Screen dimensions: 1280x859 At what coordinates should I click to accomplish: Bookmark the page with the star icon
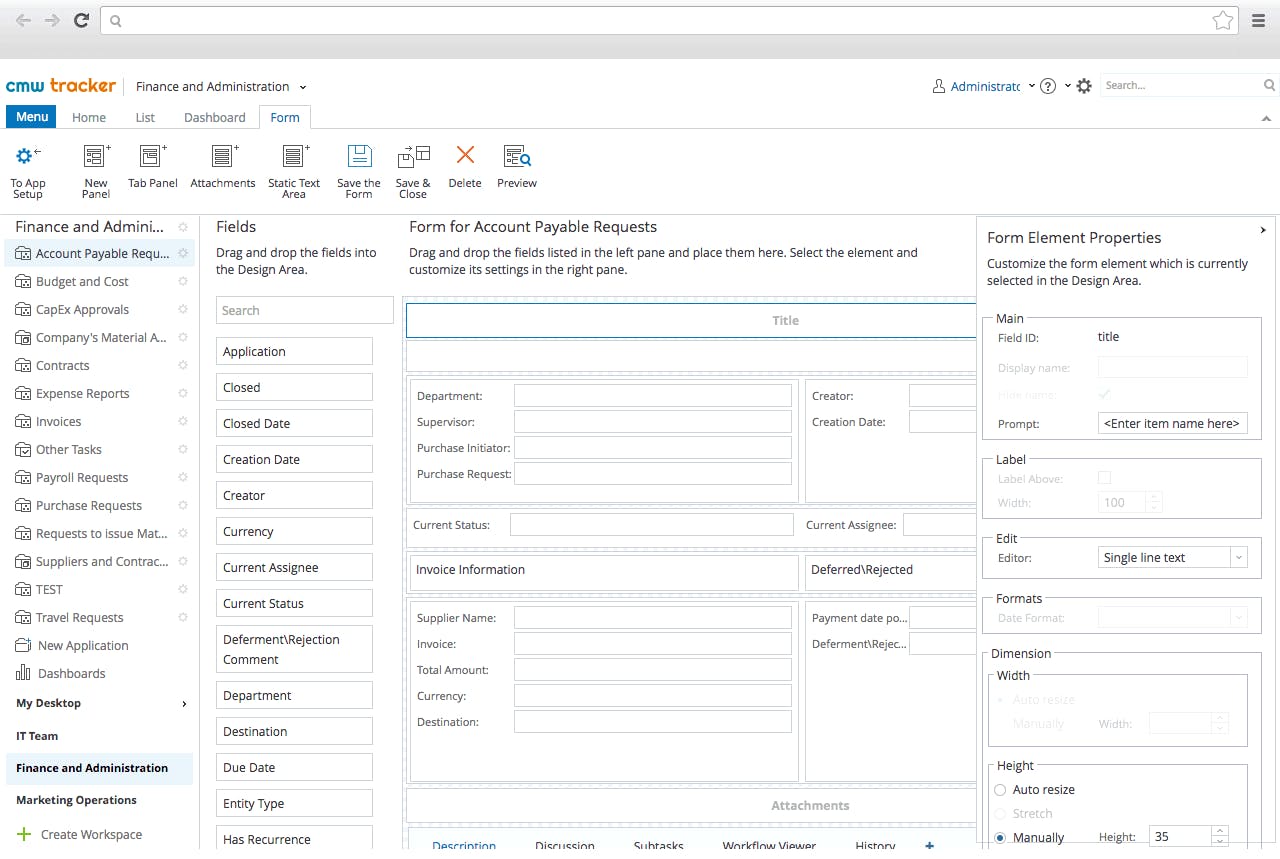[x=1222, y=20]
